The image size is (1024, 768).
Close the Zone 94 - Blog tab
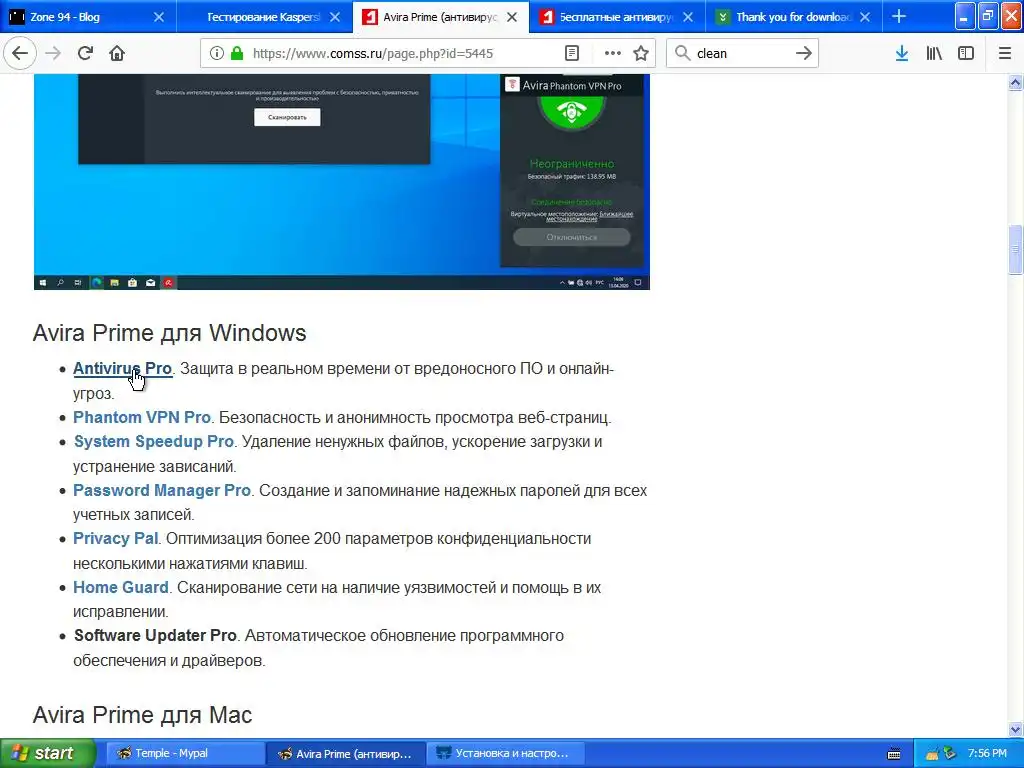pos(159,17)
